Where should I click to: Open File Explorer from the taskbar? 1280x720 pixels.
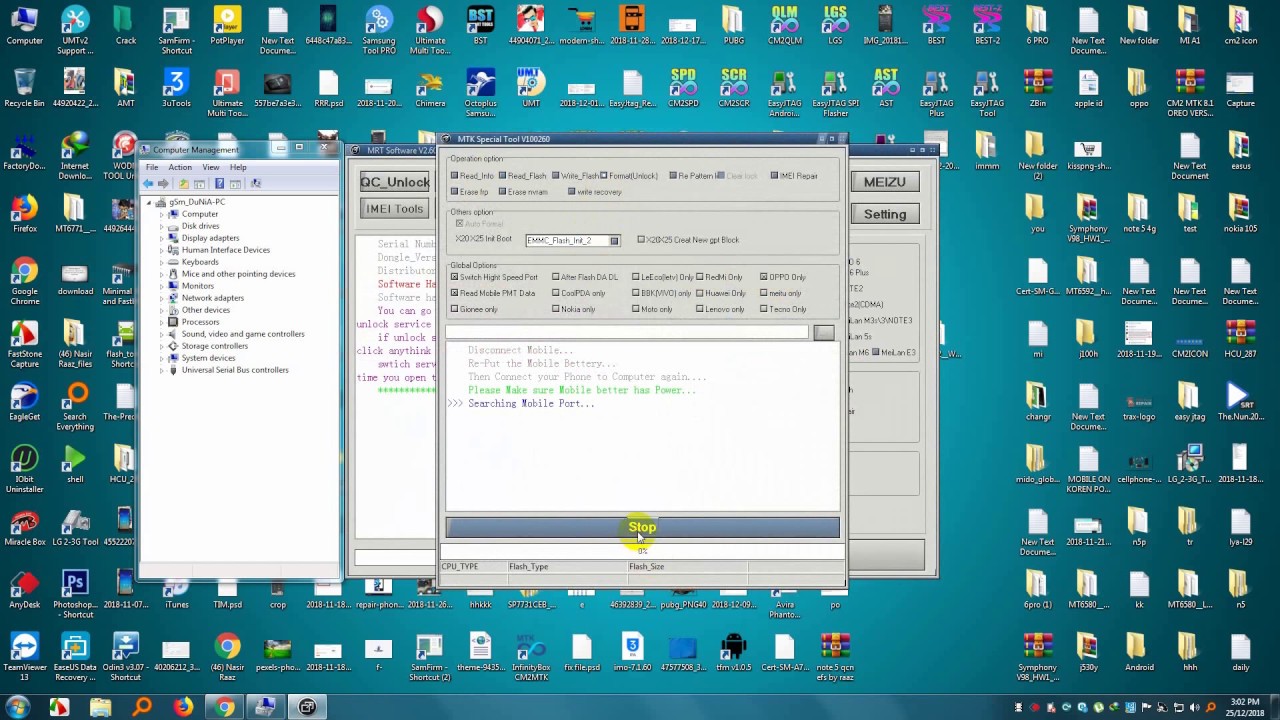click(x=100, y=707)
